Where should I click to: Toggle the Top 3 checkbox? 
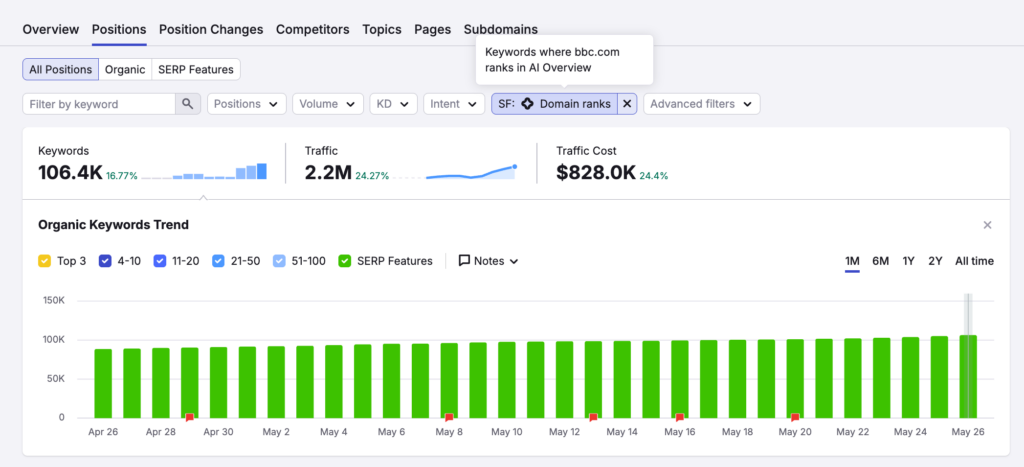44,261
